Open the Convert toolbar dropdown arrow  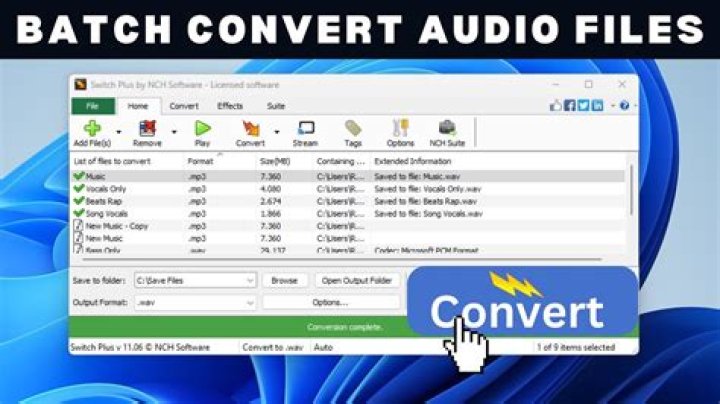(x=277, y=132)
